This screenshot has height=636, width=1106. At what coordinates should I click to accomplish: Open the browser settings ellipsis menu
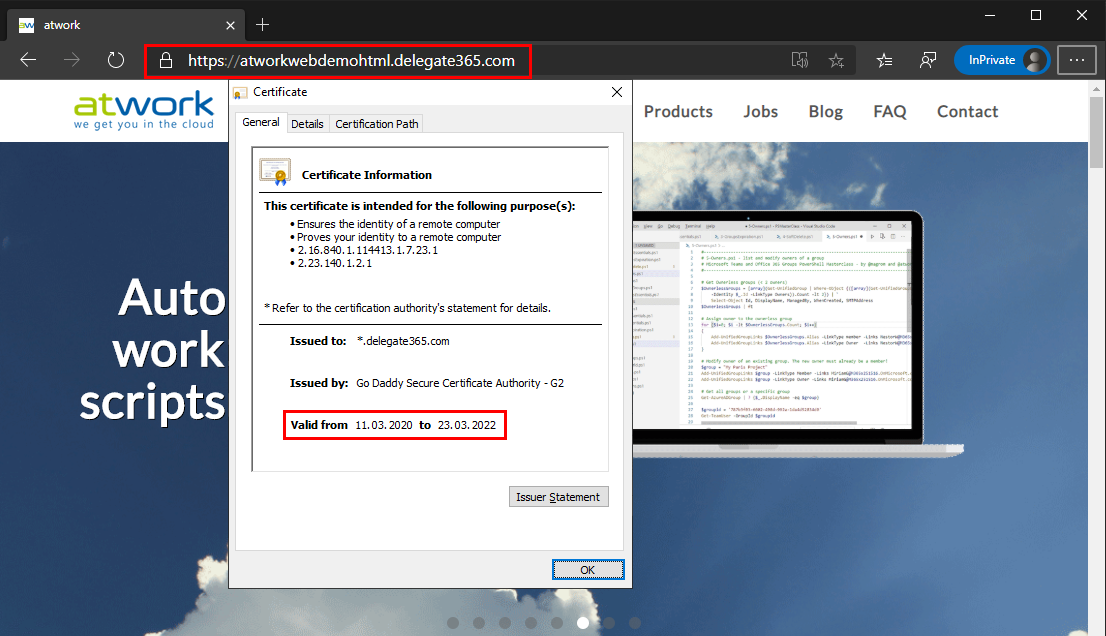coord(1077,60)
